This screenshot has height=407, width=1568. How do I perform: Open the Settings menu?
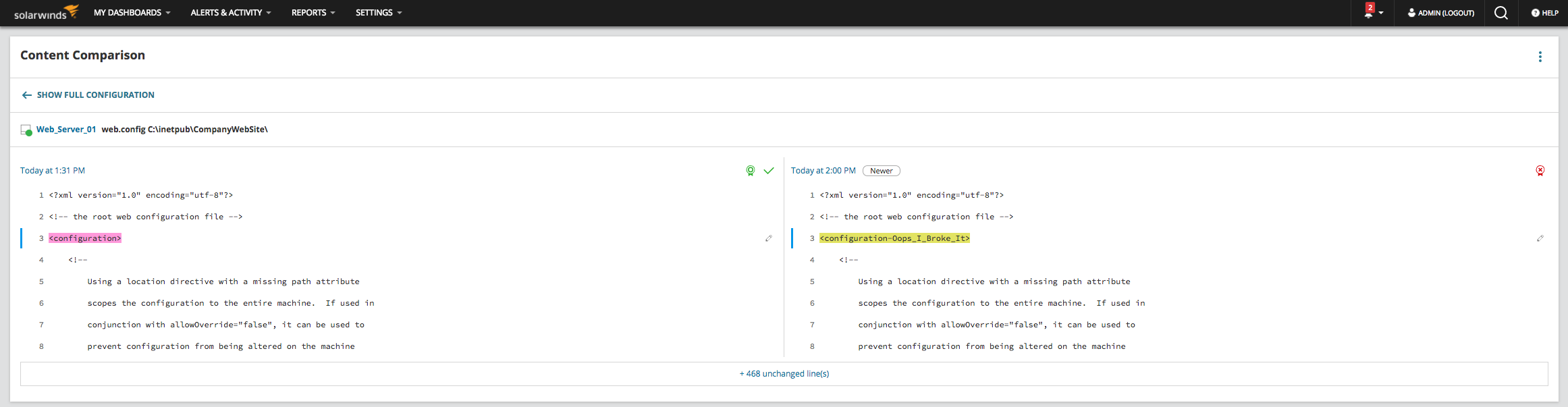378,13
